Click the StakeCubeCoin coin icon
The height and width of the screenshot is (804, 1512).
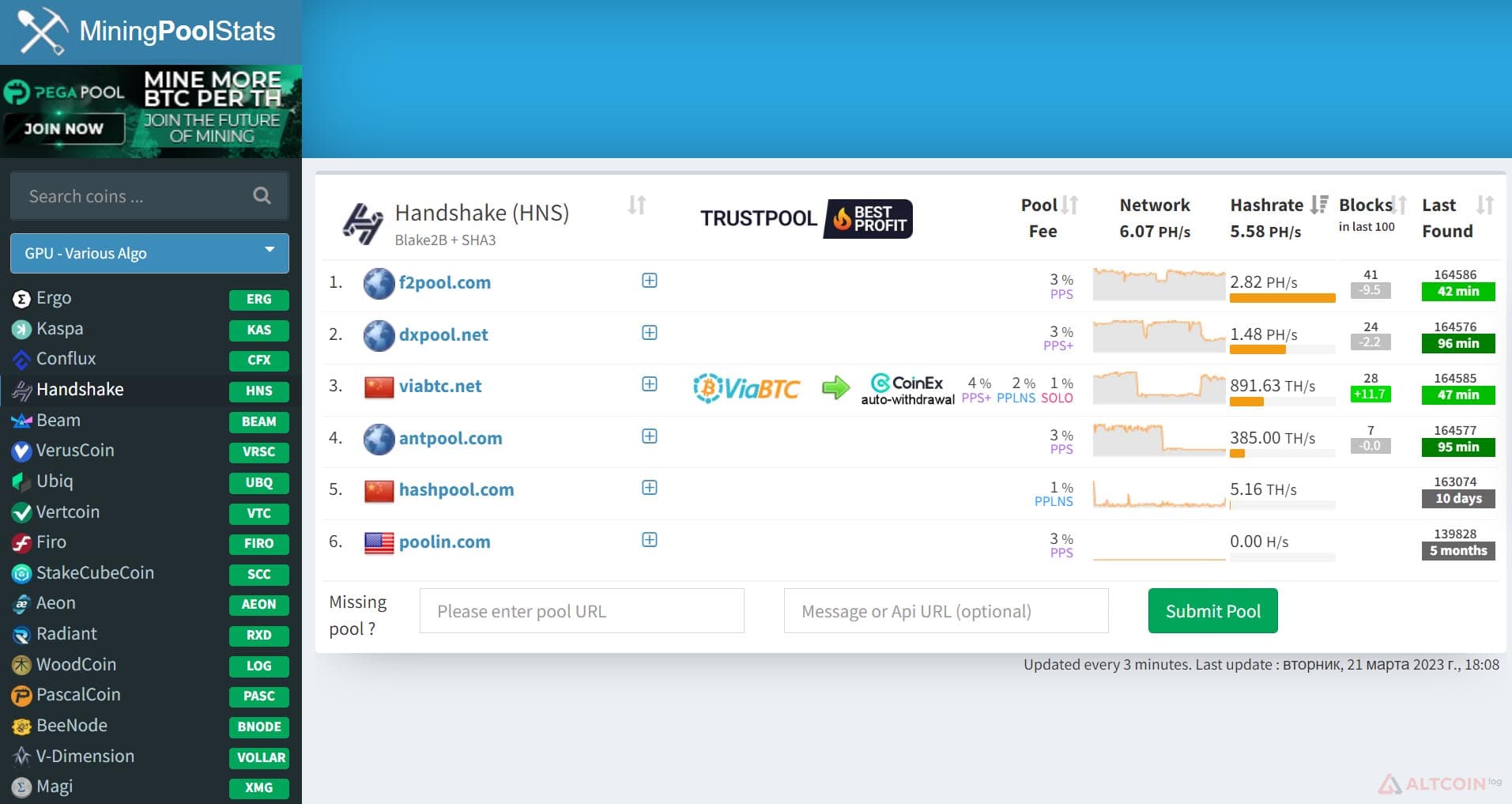[21, 574]
